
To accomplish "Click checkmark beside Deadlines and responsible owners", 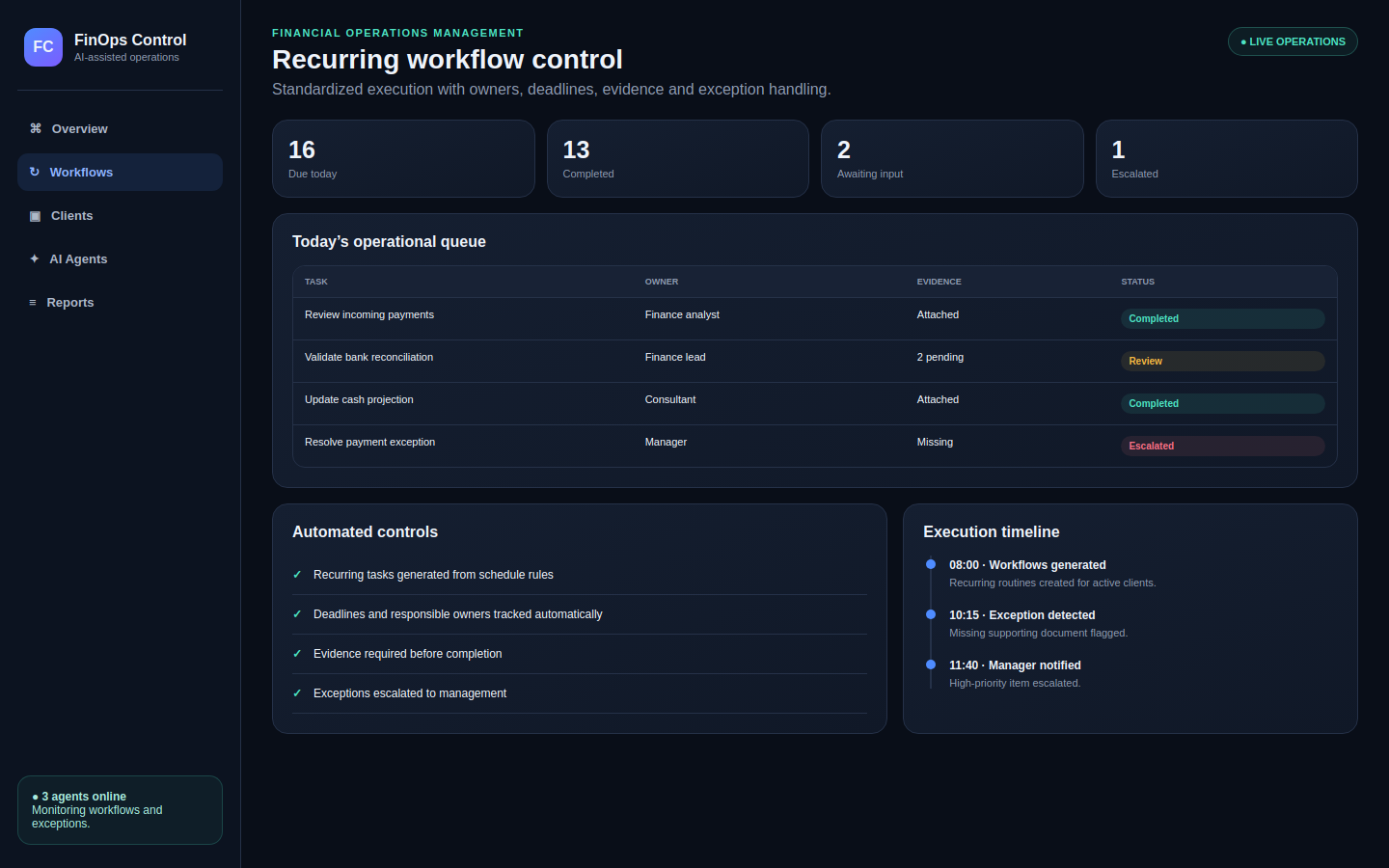I will (297, 614).
